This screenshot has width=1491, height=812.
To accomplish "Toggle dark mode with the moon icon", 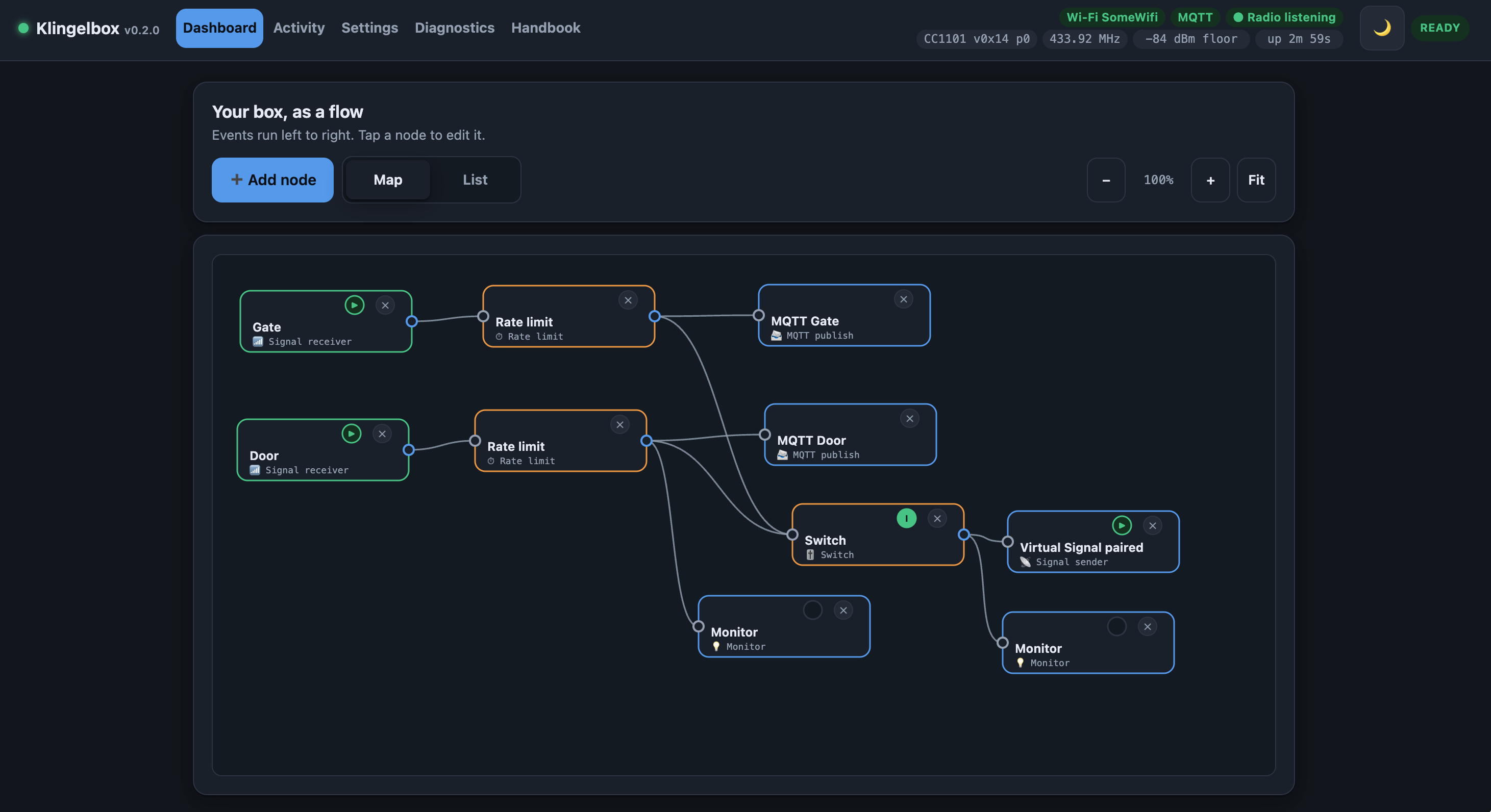I will [x=1382, y=28].
